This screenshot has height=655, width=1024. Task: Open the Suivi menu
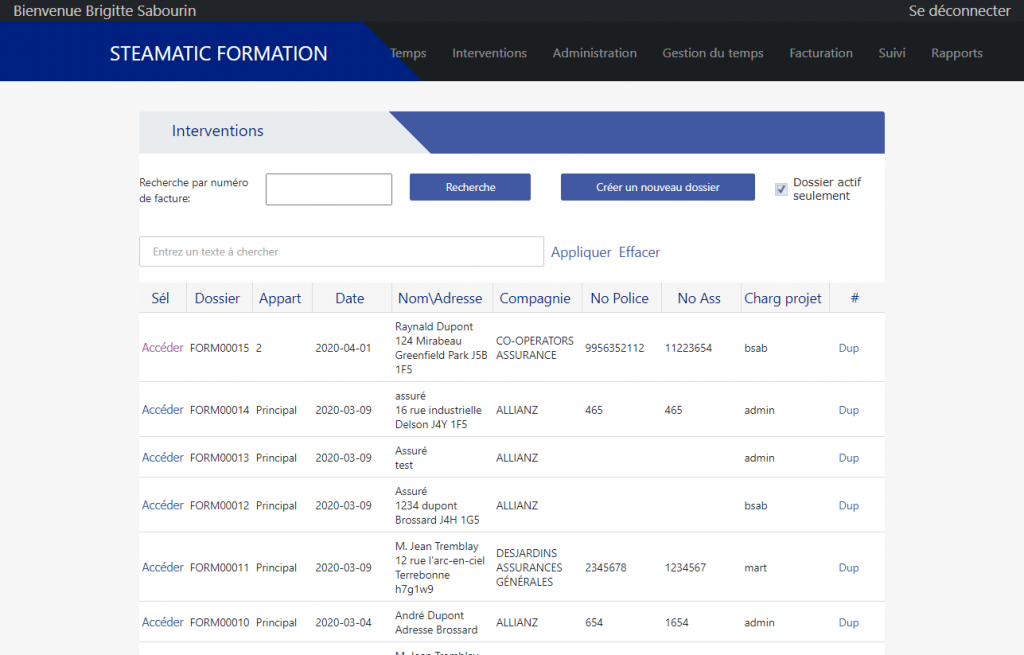click(891, 54)
